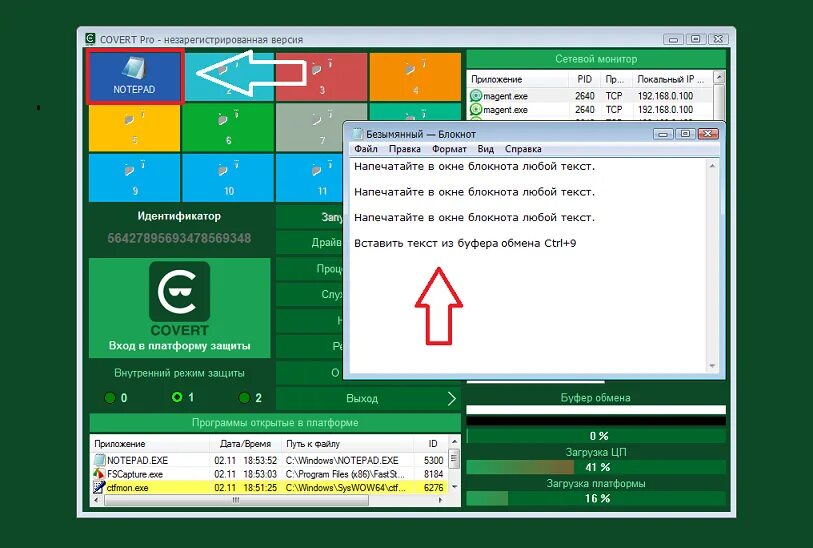Click the white clipboard text field
Image resolution: width=813 pixels, height=548 pixels.
point(596,410)
